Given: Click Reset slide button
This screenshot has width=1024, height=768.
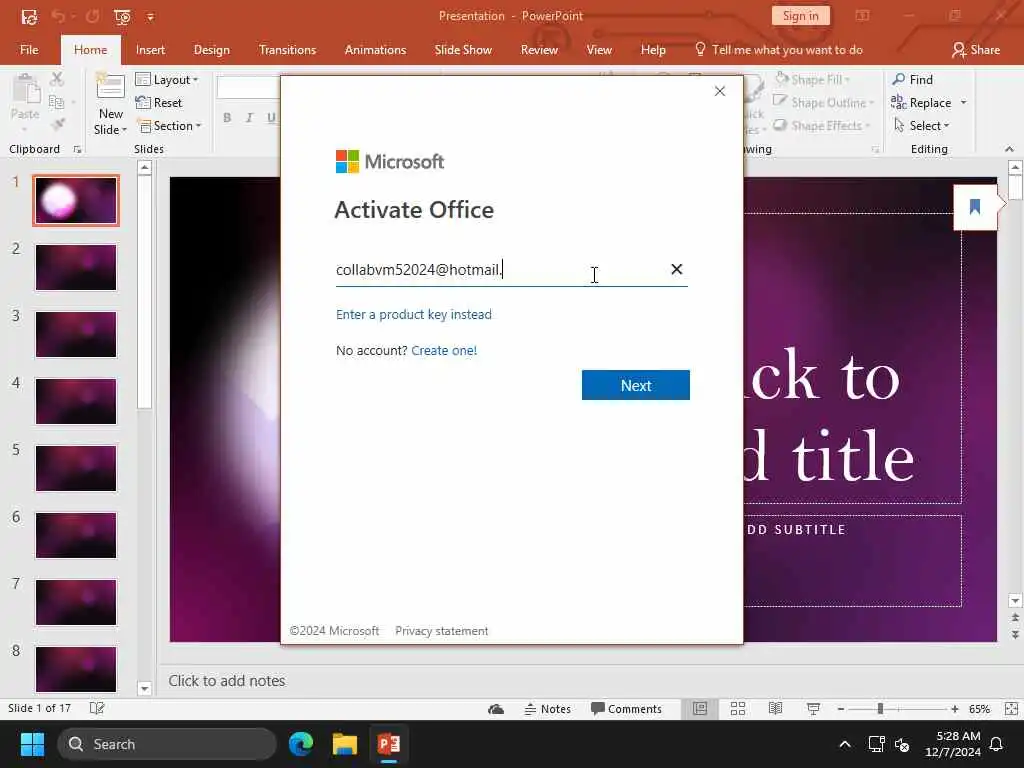Looking at the screenshot, I should click(159, 103).
